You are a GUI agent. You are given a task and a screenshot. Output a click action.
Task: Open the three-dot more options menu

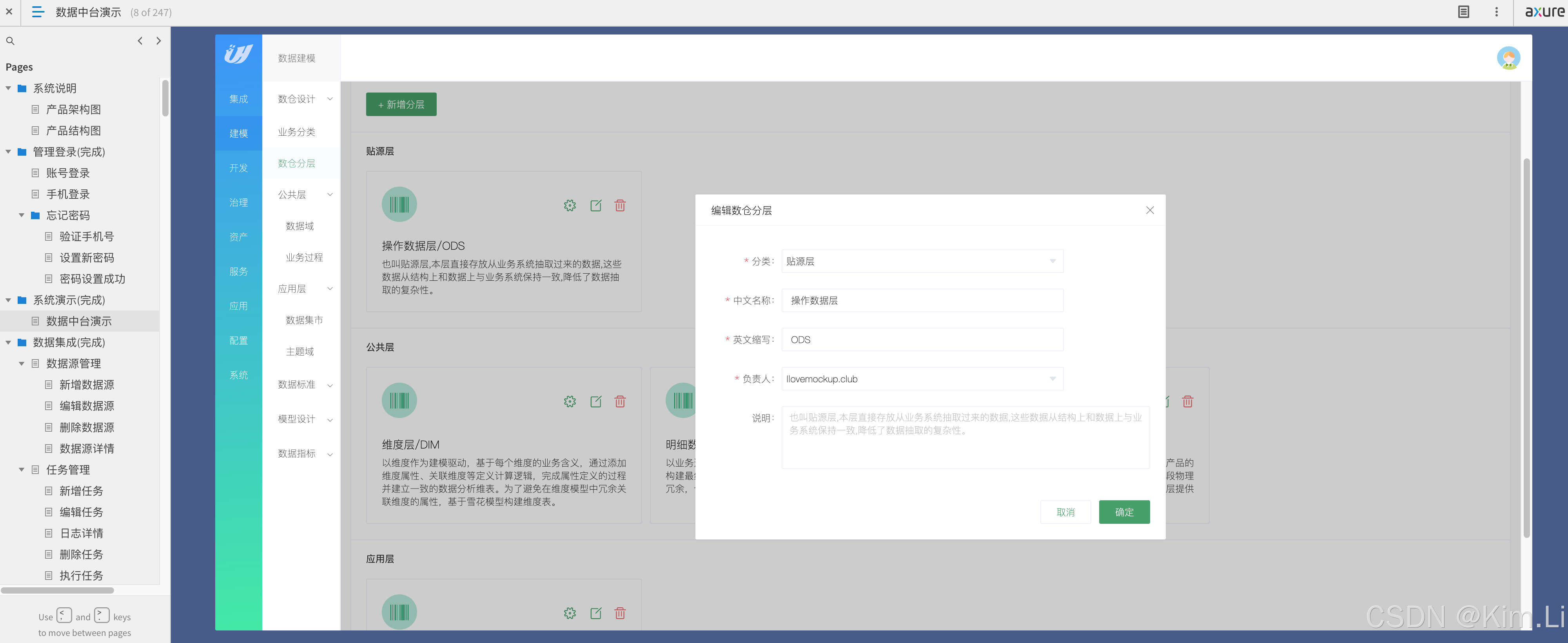coord(1497,12)
